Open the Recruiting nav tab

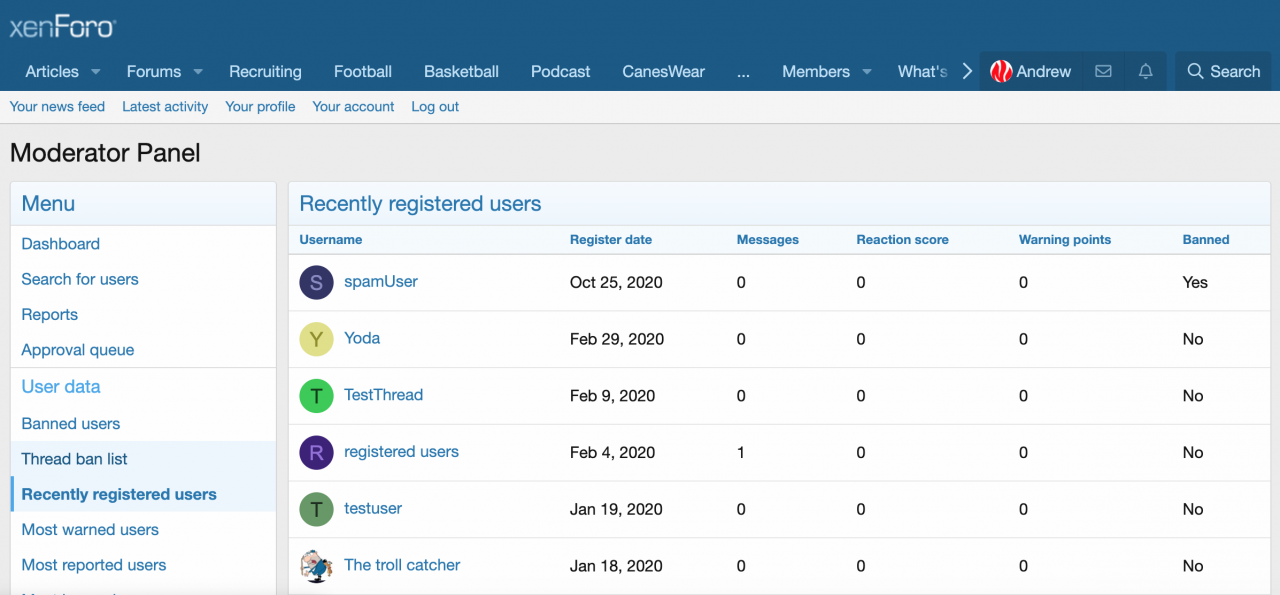265,71
